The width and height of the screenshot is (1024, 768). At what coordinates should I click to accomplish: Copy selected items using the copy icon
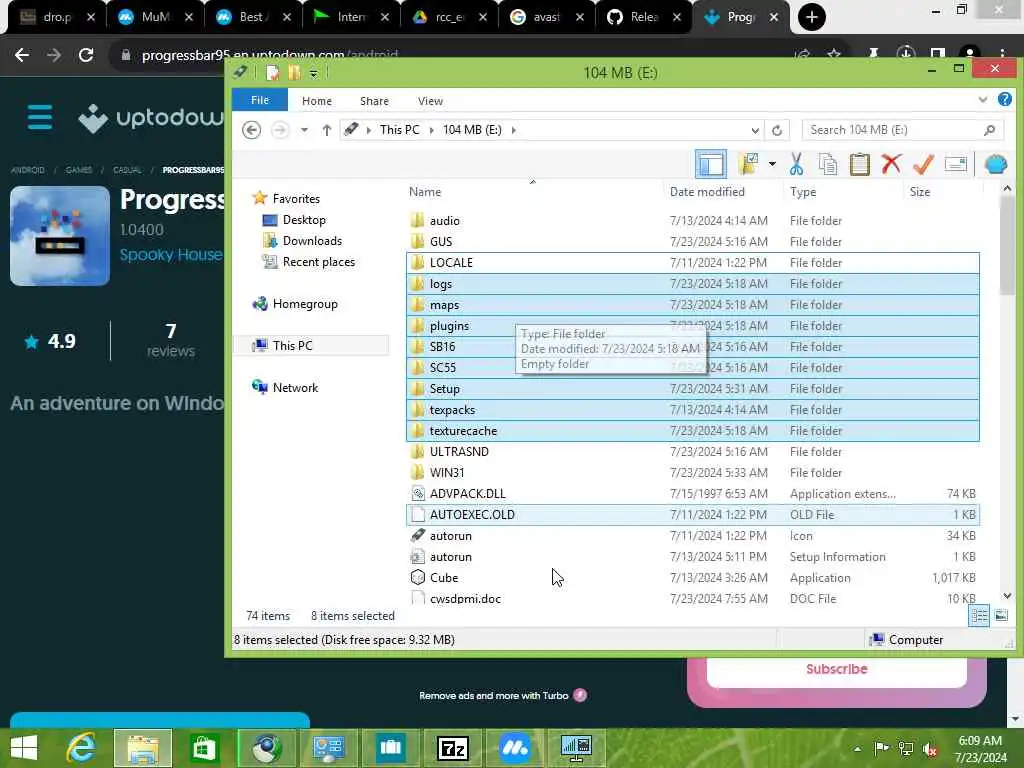(x=827, y=164)
